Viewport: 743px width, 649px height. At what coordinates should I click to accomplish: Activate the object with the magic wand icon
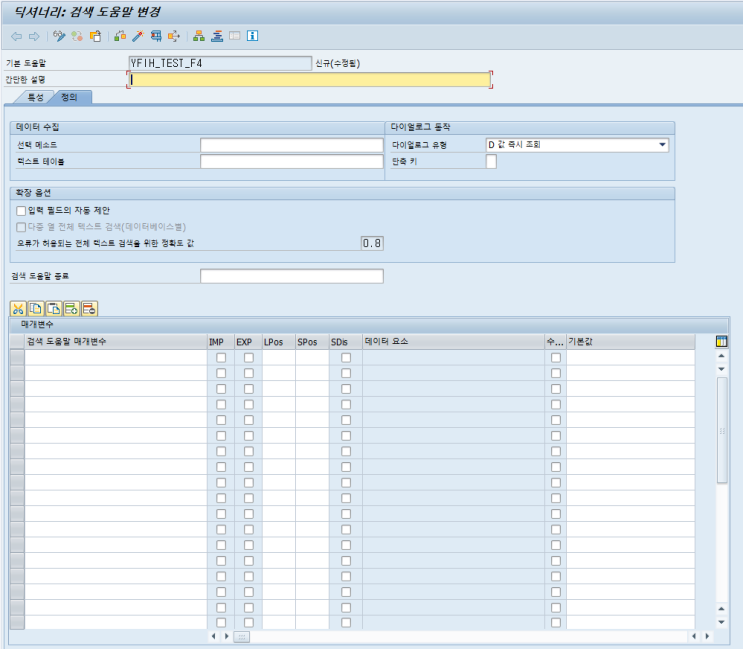tap(138, 36)
